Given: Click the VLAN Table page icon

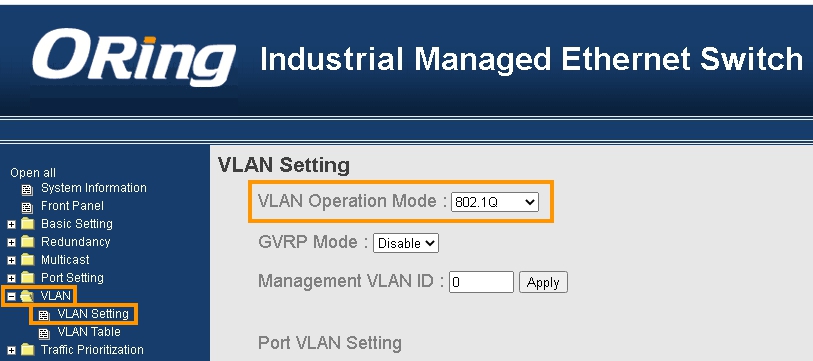Looking at the screenshot, I should coord(44,334).
